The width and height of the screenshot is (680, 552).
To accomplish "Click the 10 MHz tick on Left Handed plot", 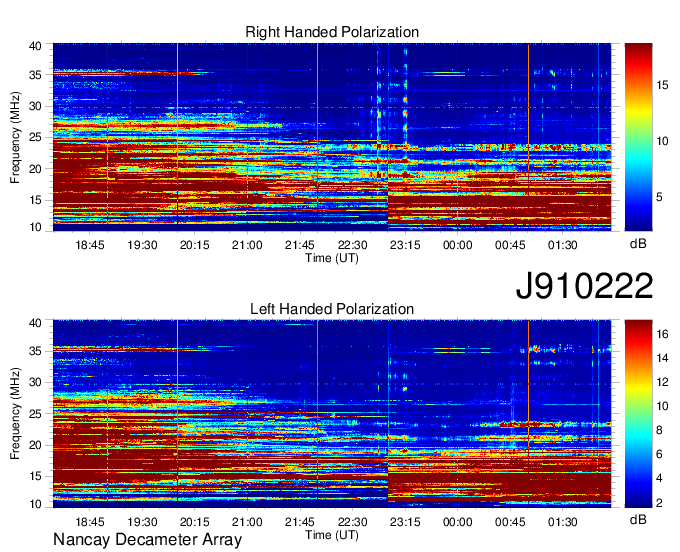I will point(35,504).
